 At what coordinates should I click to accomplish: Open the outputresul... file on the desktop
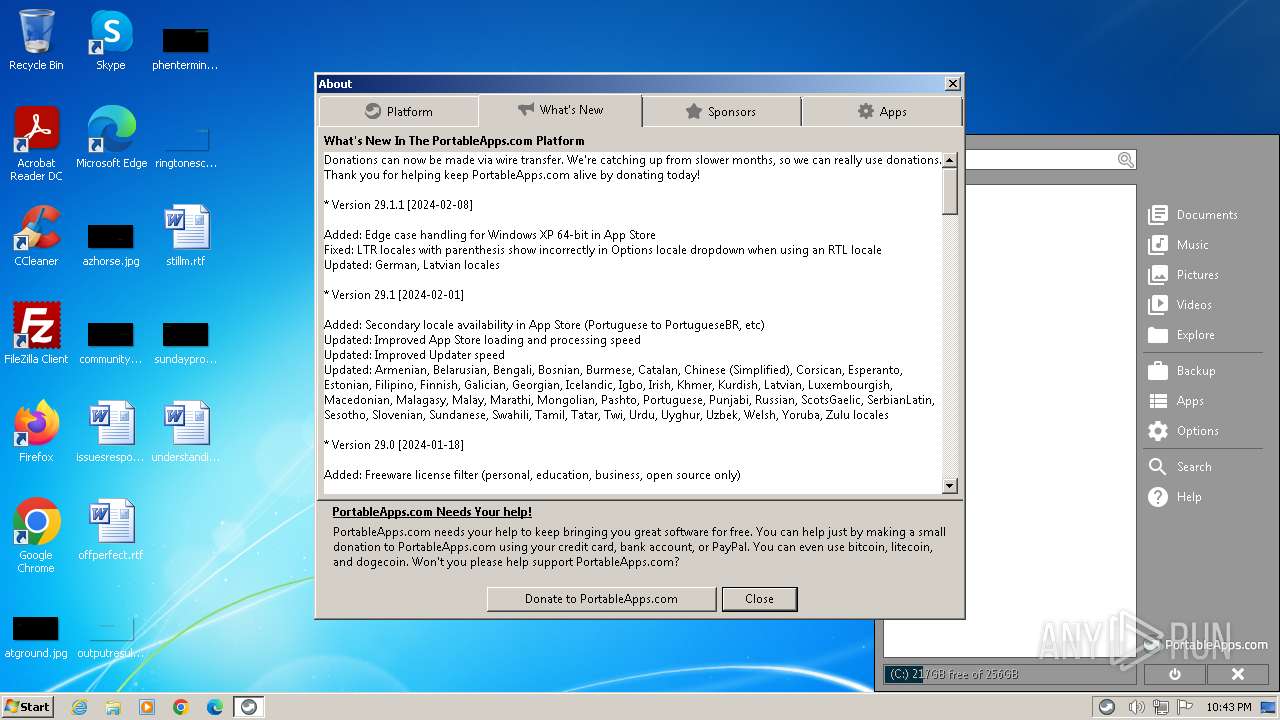coord(111,636)
